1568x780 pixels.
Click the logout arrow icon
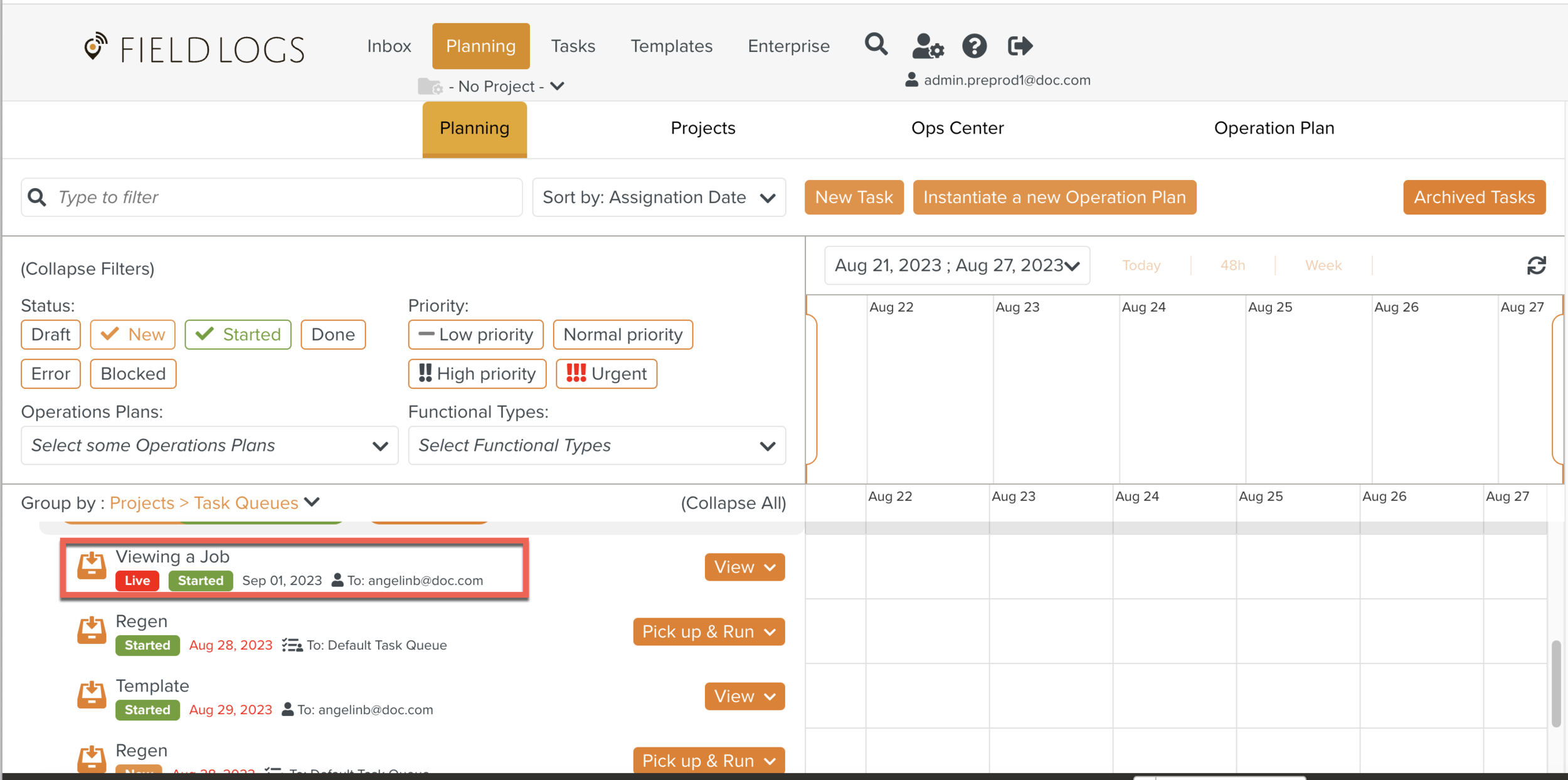click(1020, 46)
